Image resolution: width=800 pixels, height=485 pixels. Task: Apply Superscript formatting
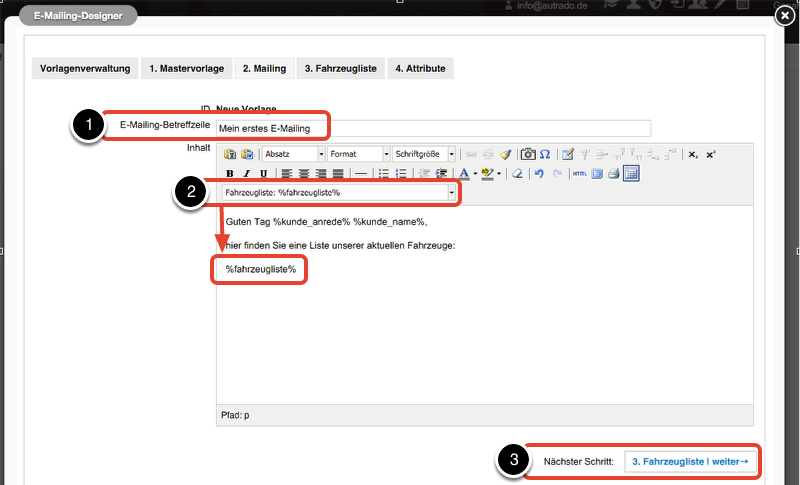tap(710, 155)
